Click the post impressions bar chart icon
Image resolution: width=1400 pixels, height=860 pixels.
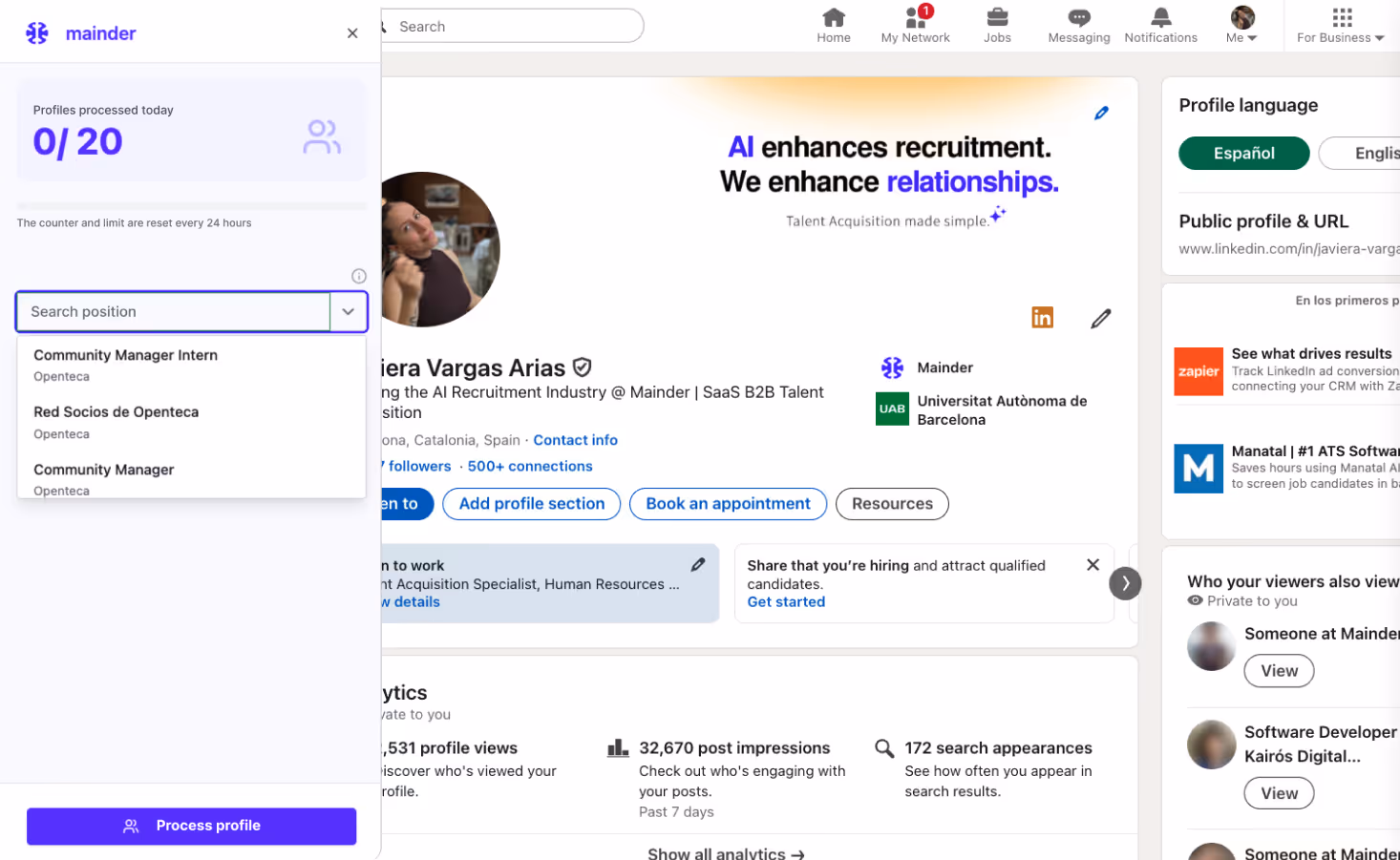[618, 748]
